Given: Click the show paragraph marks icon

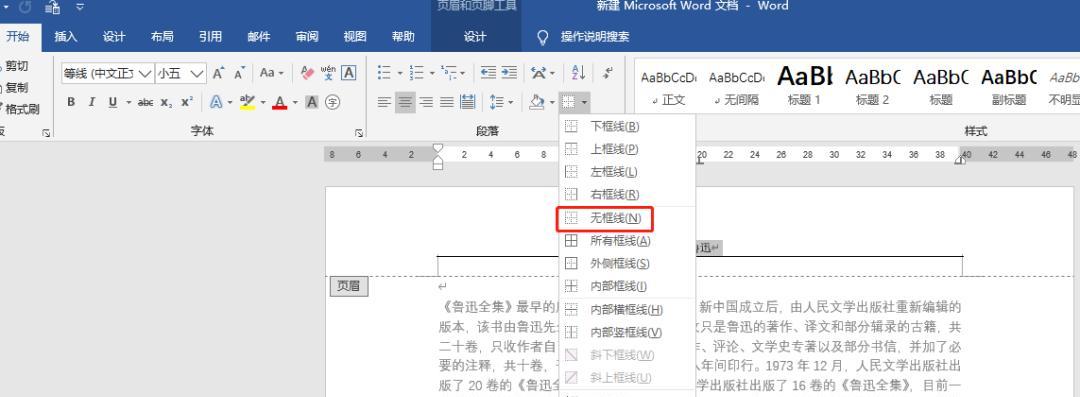Looking at the screenshot, I should 608,72.
